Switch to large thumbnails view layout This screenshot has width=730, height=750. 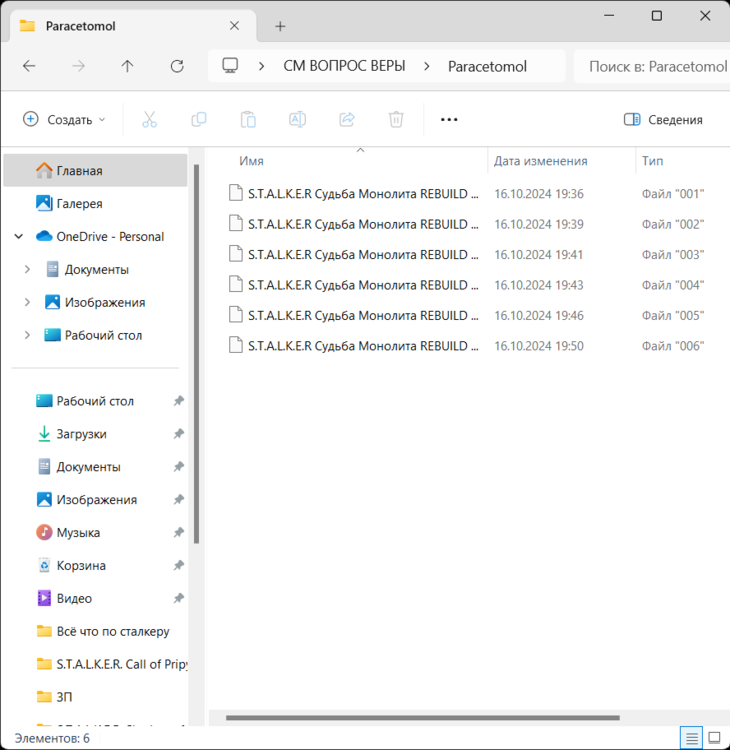click(715, 738)
